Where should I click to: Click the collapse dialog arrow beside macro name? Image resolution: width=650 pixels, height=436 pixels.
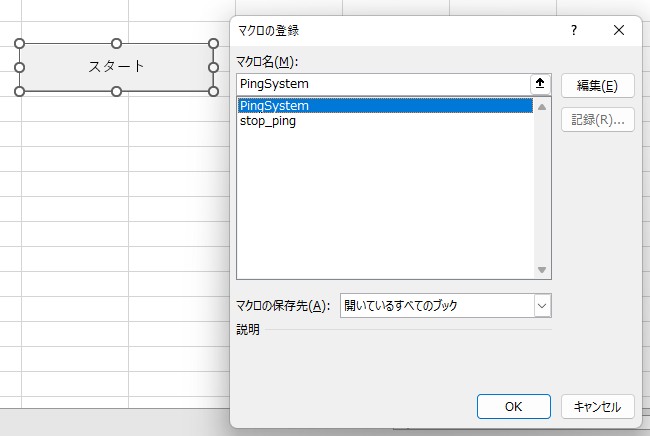click(541, 84)
